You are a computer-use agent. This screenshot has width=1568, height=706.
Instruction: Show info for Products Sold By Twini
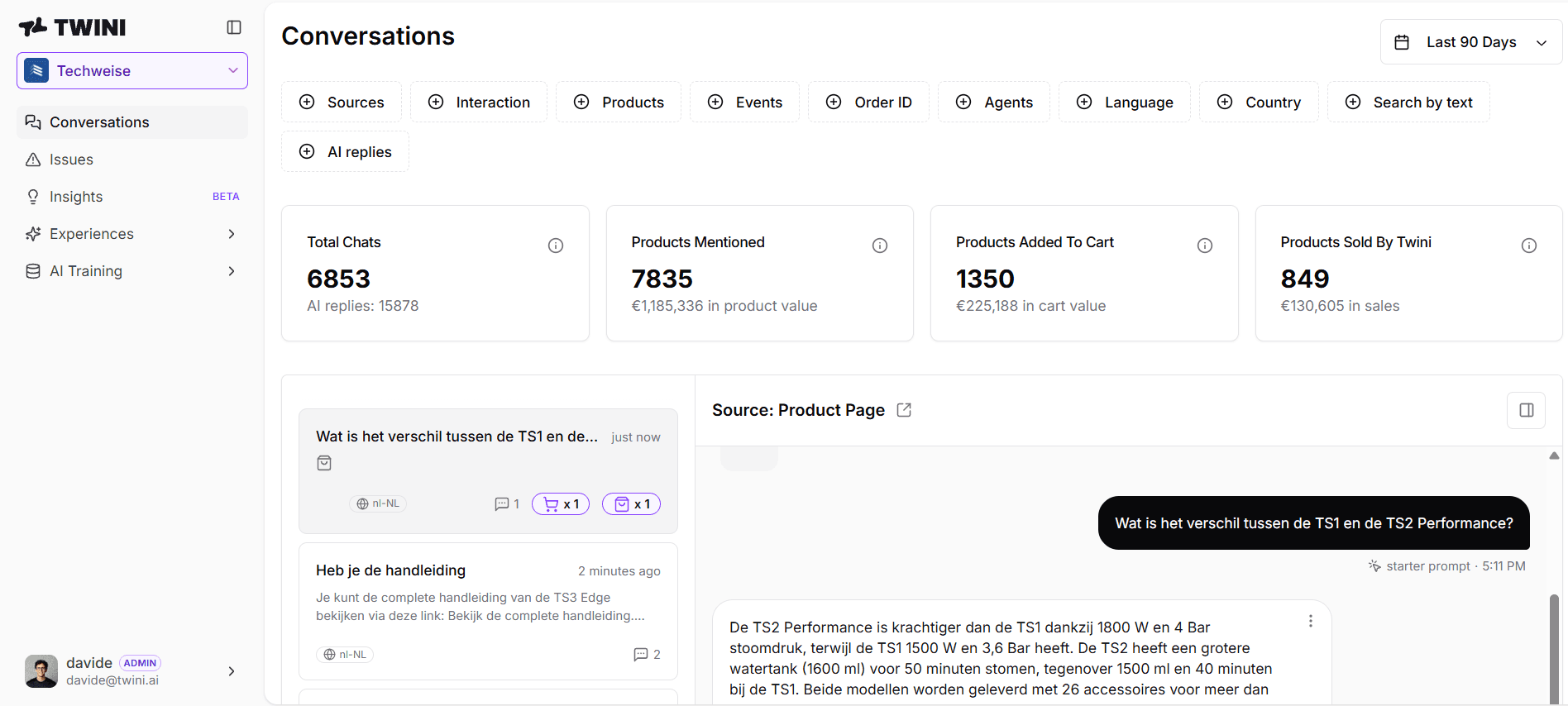tap(1529, 246)
